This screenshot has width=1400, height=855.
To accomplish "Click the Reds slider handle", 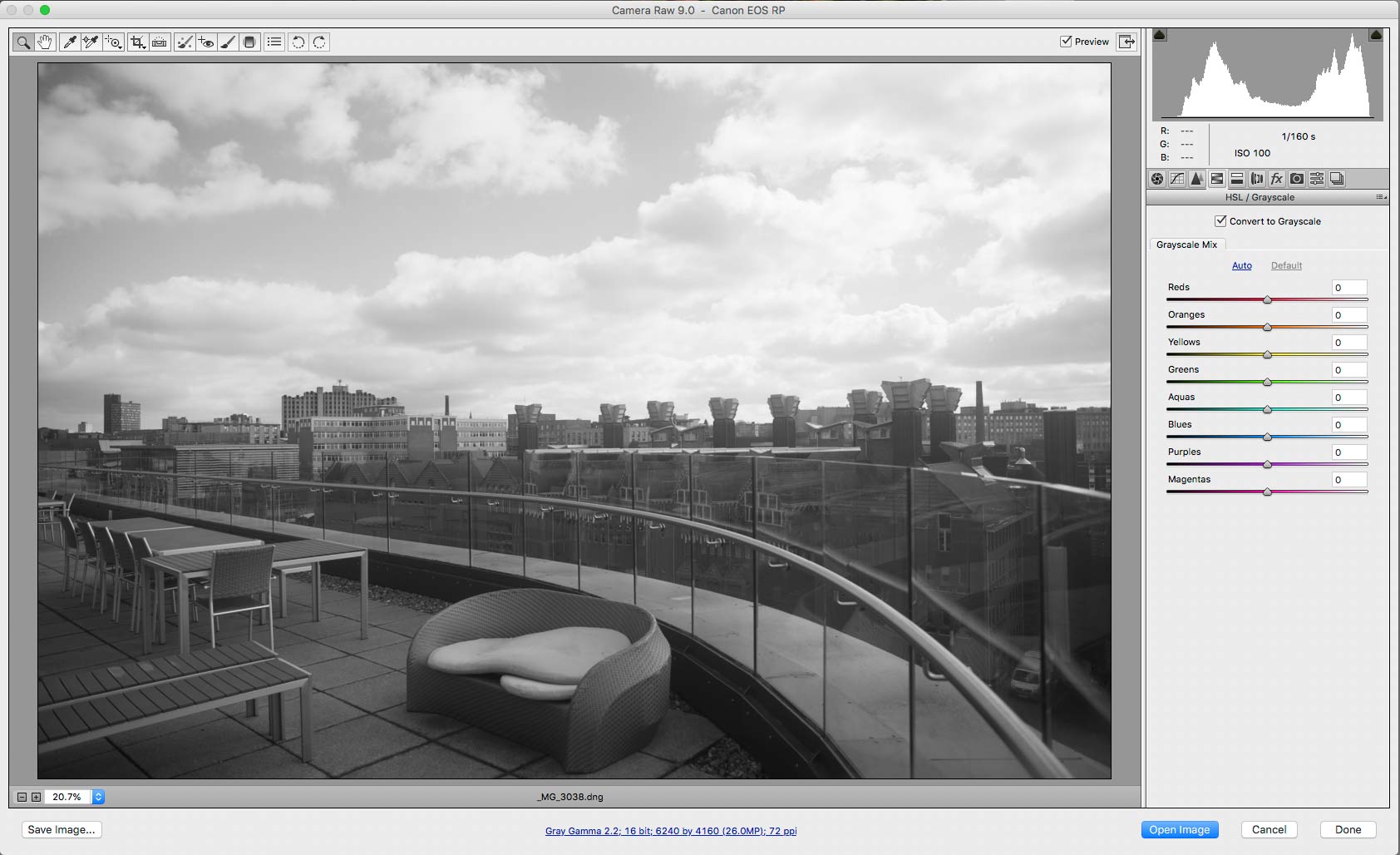I will tap(1268, 299).
